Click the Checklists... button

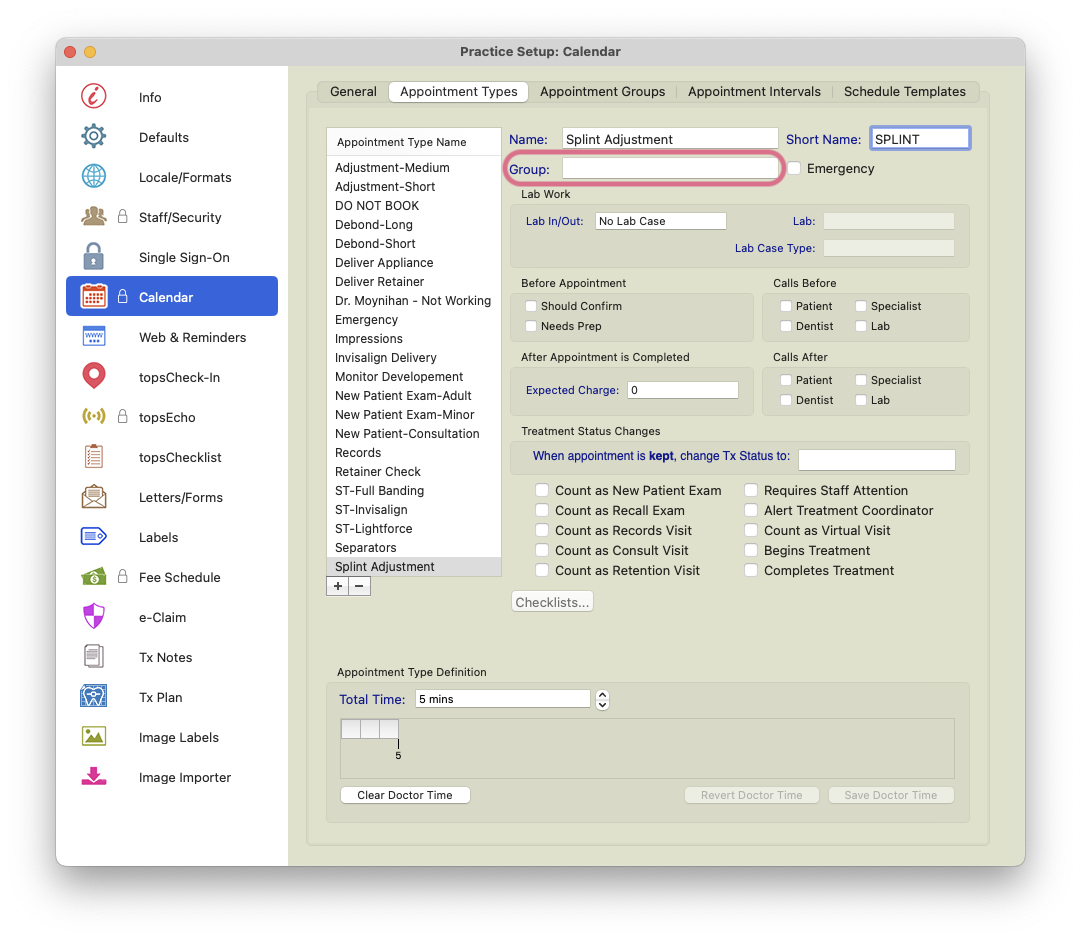point(552,602)
